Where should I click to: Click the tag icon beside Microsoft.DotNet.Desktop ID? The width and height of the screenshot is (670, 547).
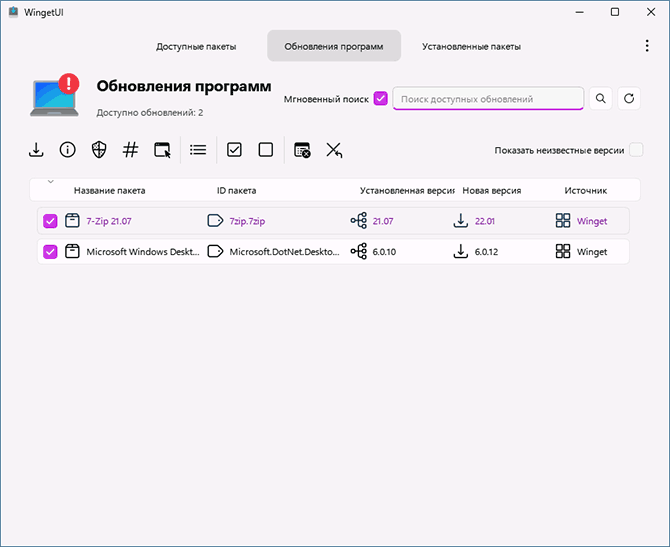(215, 251)
